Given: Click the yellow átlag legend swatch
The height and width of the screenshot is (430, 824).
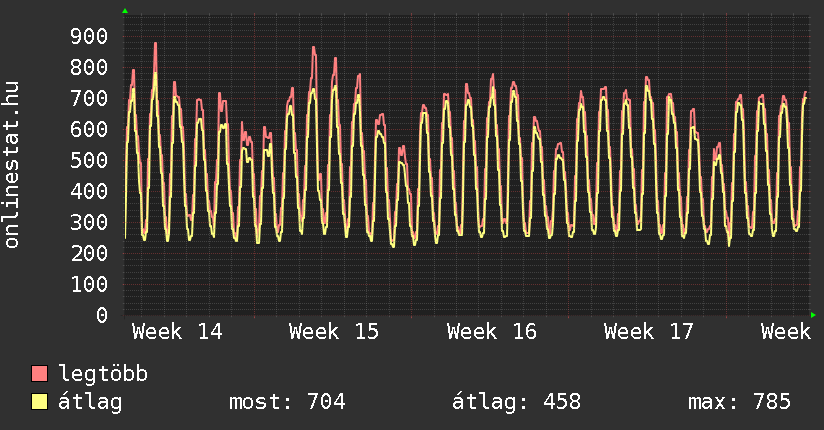Looking at the screenshot, I should [x=40, y=402].
